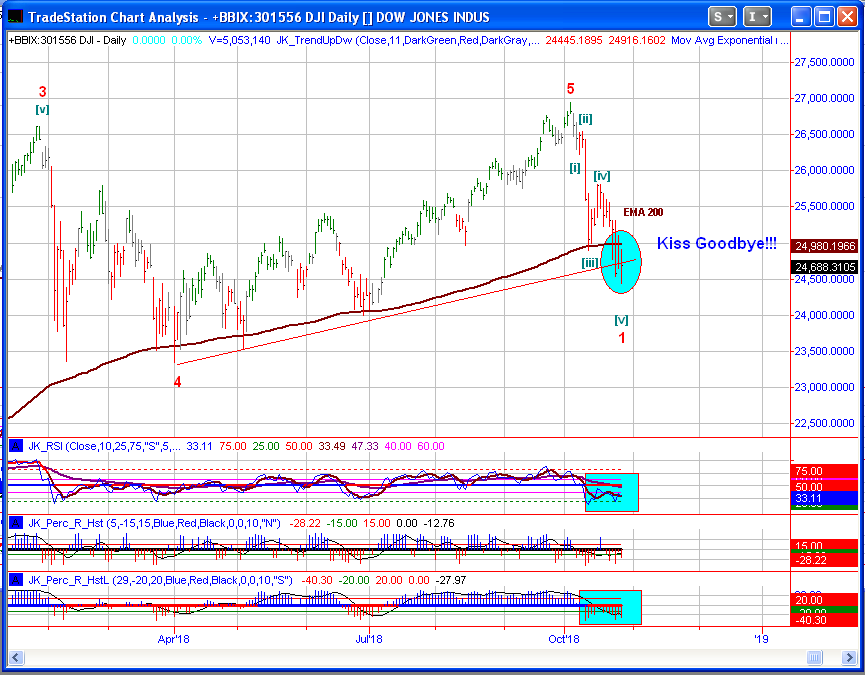Click the 27,000.0000 price axis label
Image resolution: width=865 pixels, height=675 pixels.
pyautogui.click(x=824, y=98)
